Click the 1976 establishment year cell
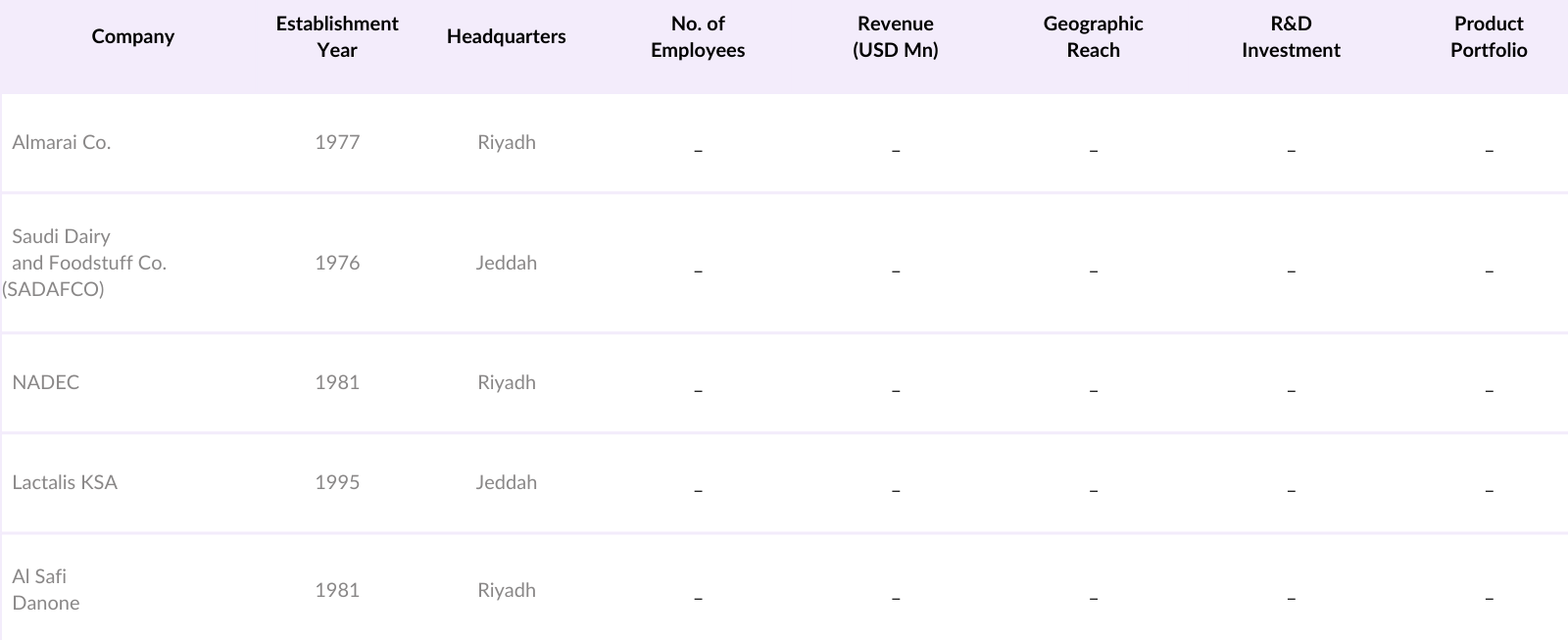The width and height of the screenshot is (1568, 640). point(337,263)
